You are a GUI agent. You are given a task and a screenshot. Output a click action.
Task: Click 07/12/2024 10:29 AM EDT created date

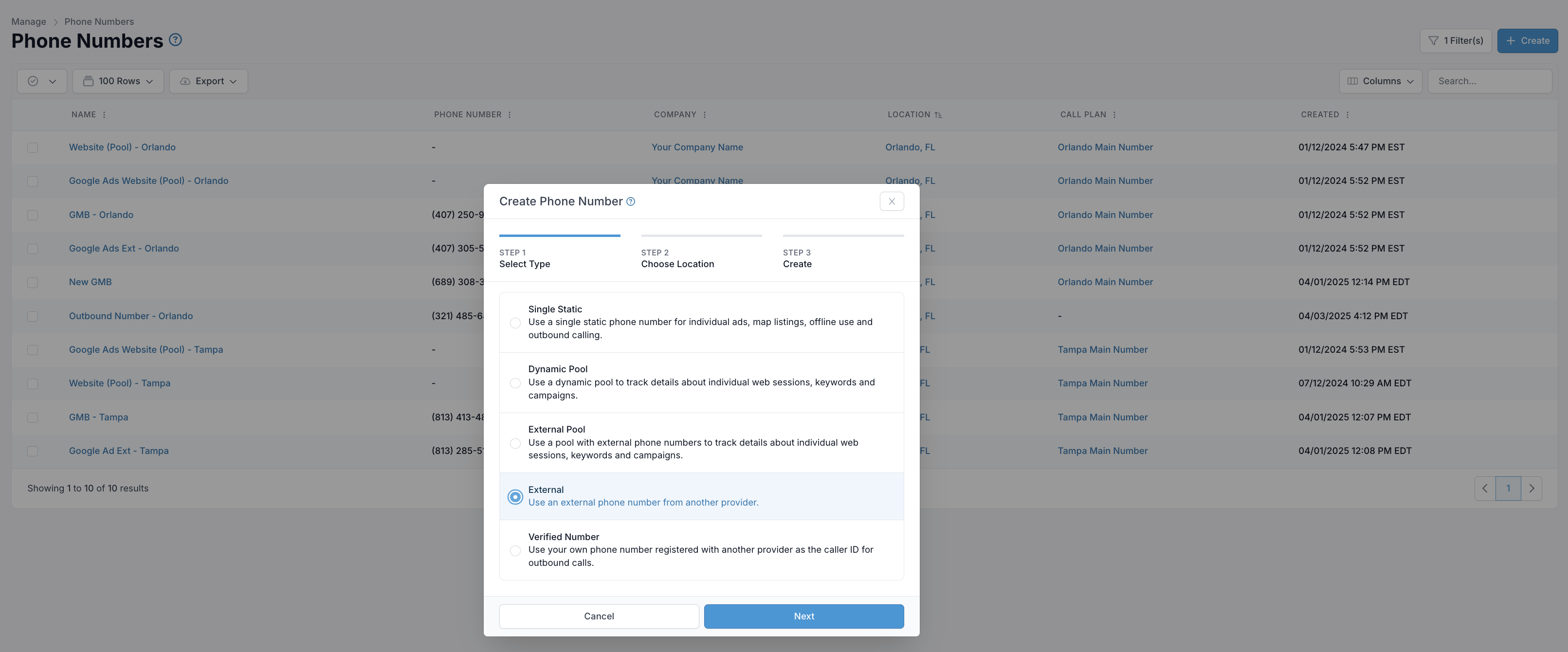point(1354,383)
